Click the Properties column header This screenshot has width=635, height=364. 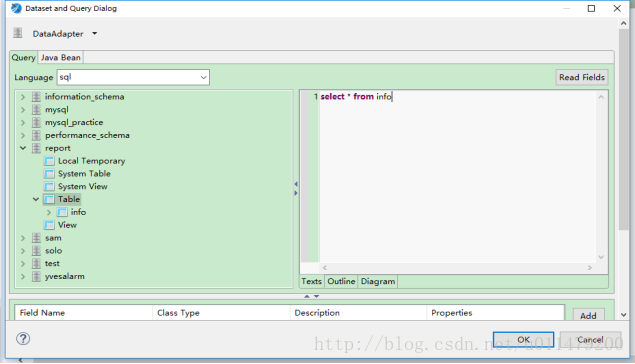tap(496, 313)
